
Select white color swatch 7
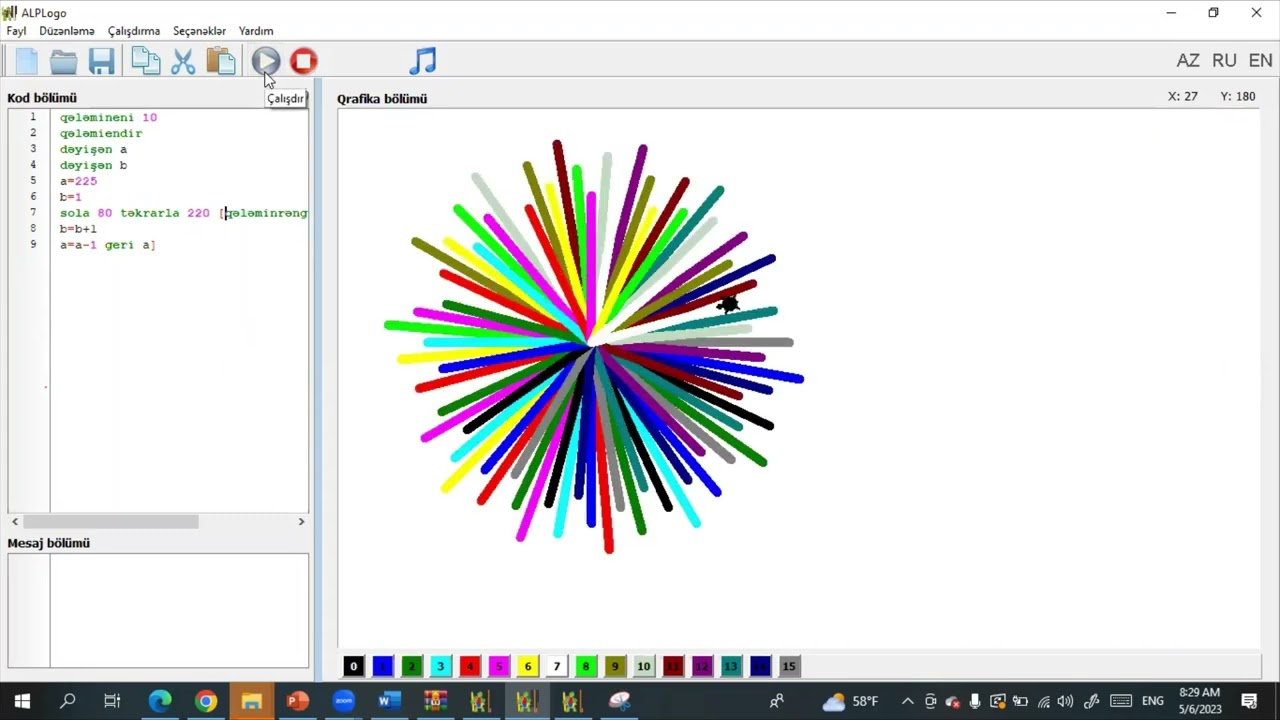tap(556, 666)
